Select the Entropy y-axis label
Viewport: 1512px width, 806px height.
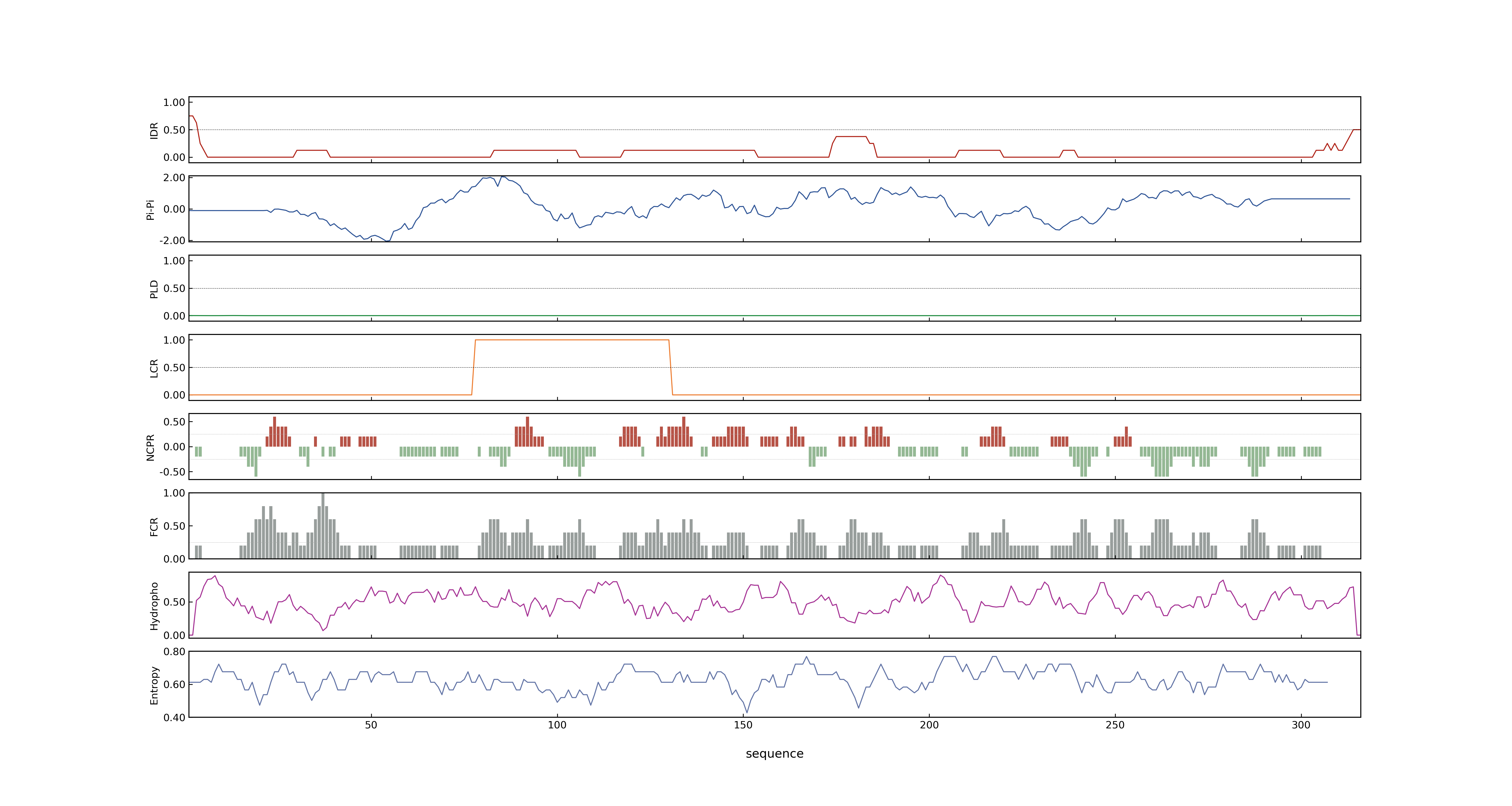pyautogui.click(x=154, y=685)
